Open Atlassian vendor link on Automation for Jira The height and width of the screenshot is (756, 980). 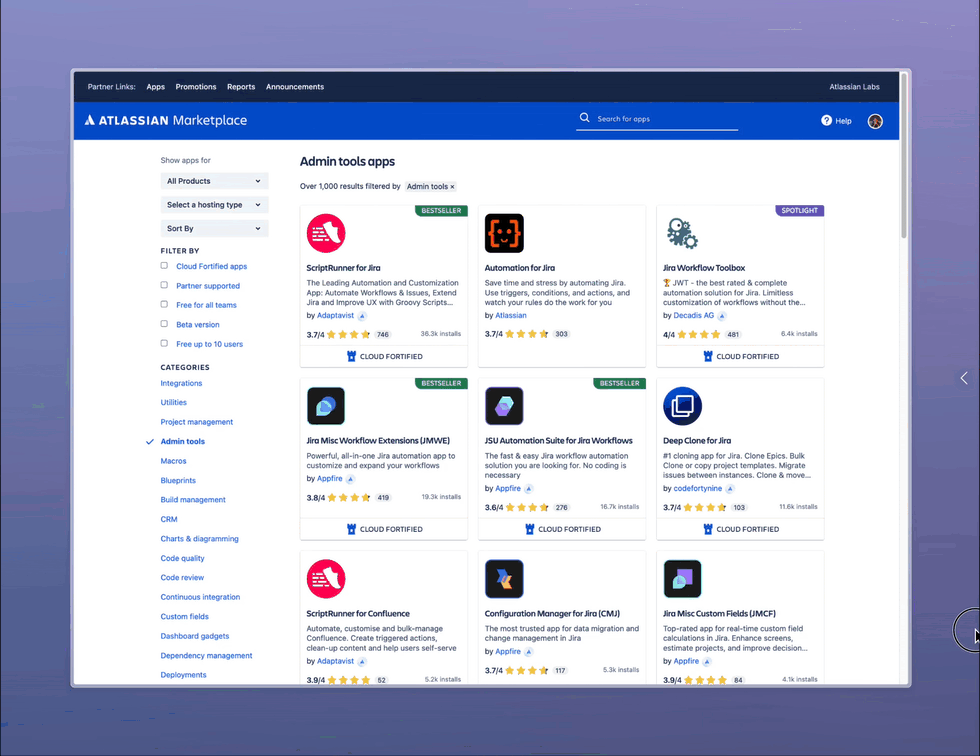coord(511,316)
